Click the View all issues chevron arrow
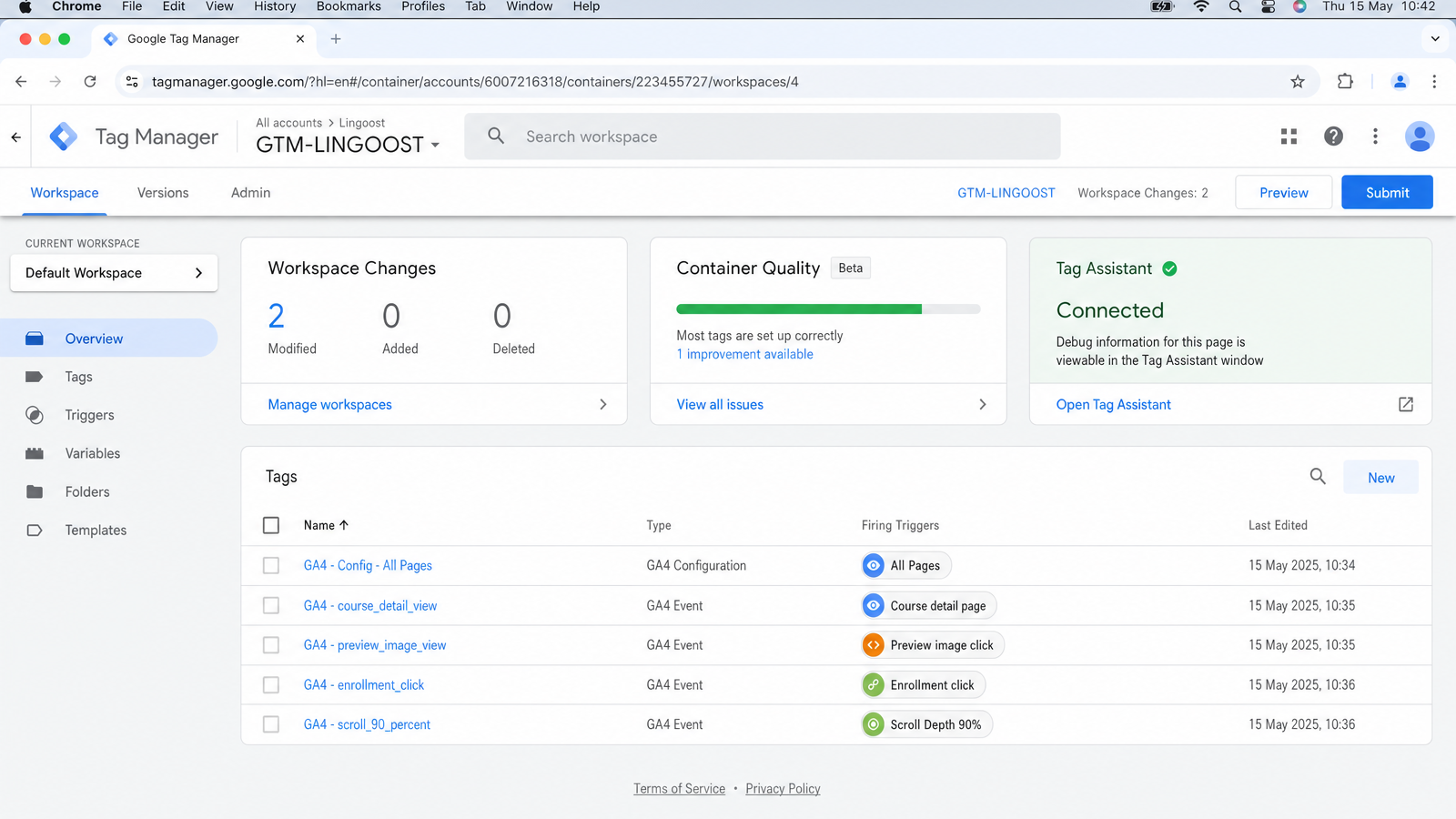 (982, 404)
